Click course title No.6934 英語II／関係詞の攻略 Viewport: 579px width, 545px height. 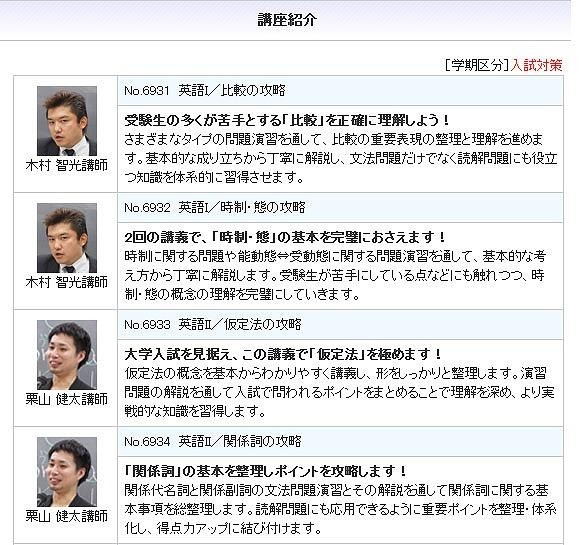pyautogui.click(x=213, y=442)
